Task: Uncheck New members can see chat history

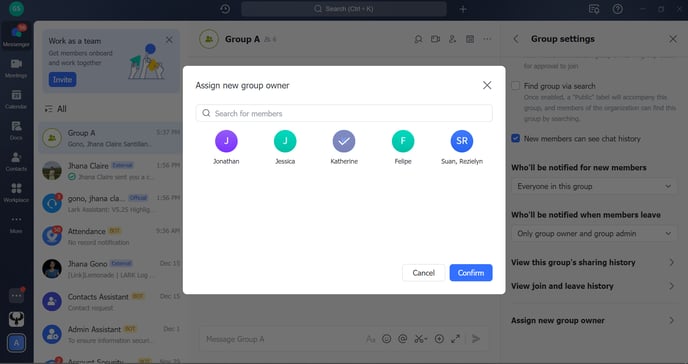Action: [516, 139]
